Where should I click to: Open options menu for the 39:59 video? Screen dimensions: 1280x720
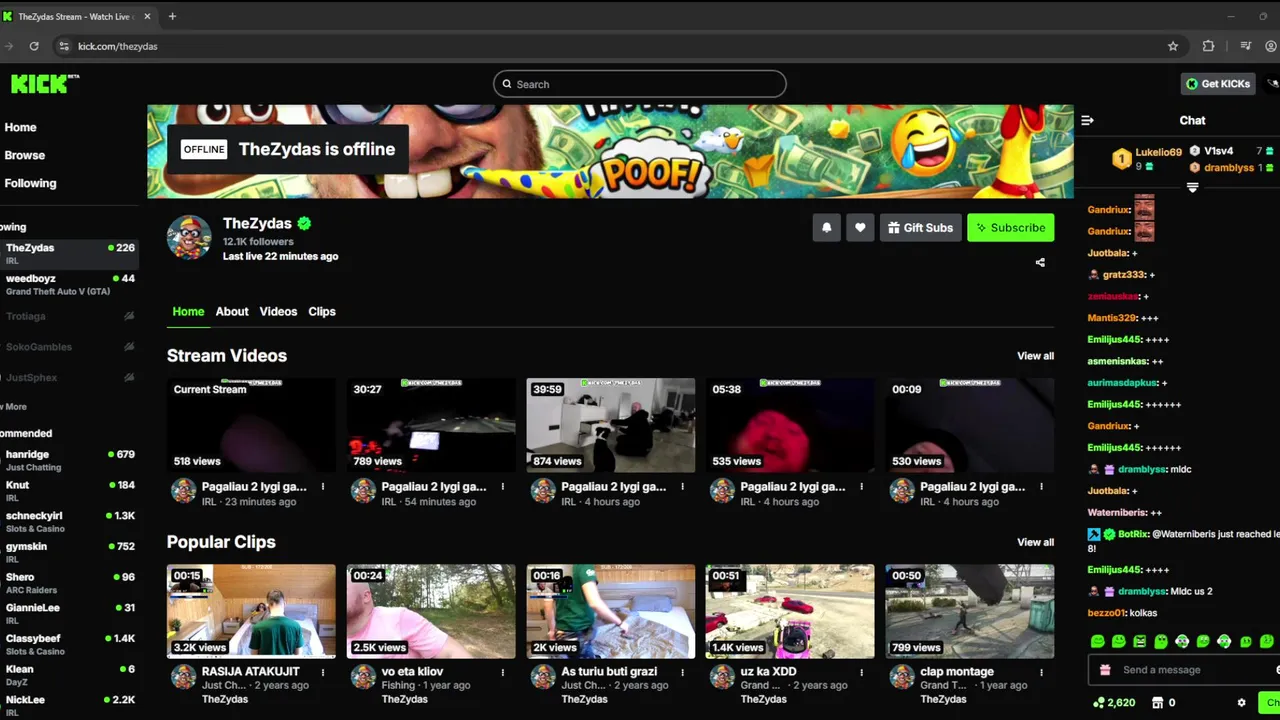click(682, 487)
